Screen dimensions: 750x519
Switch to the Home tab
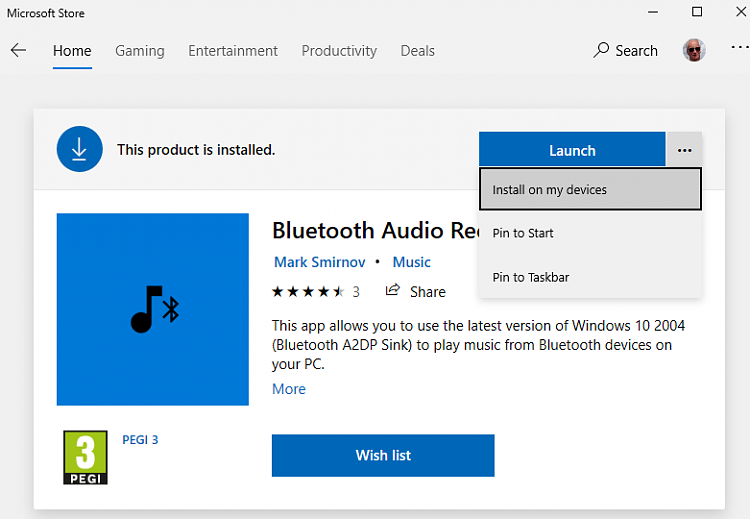72,51
